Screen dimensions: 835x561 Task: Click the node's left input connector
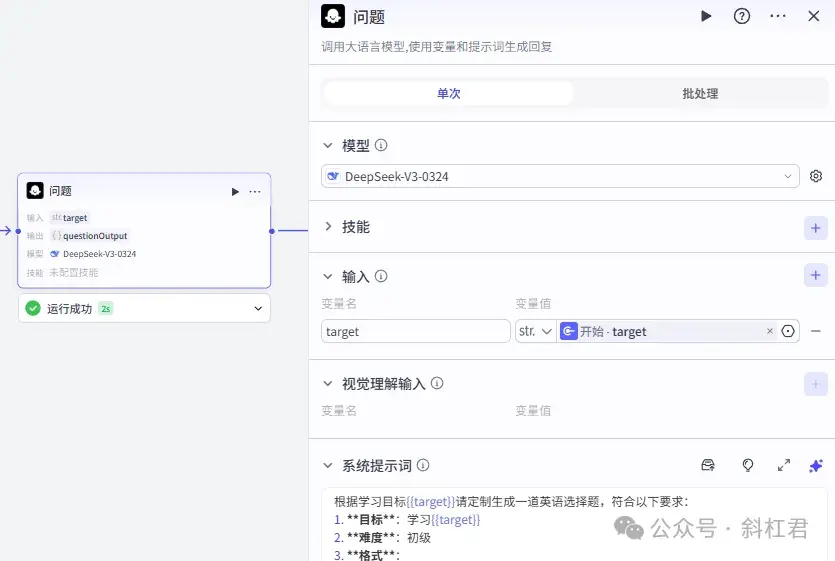coord(18,231)
